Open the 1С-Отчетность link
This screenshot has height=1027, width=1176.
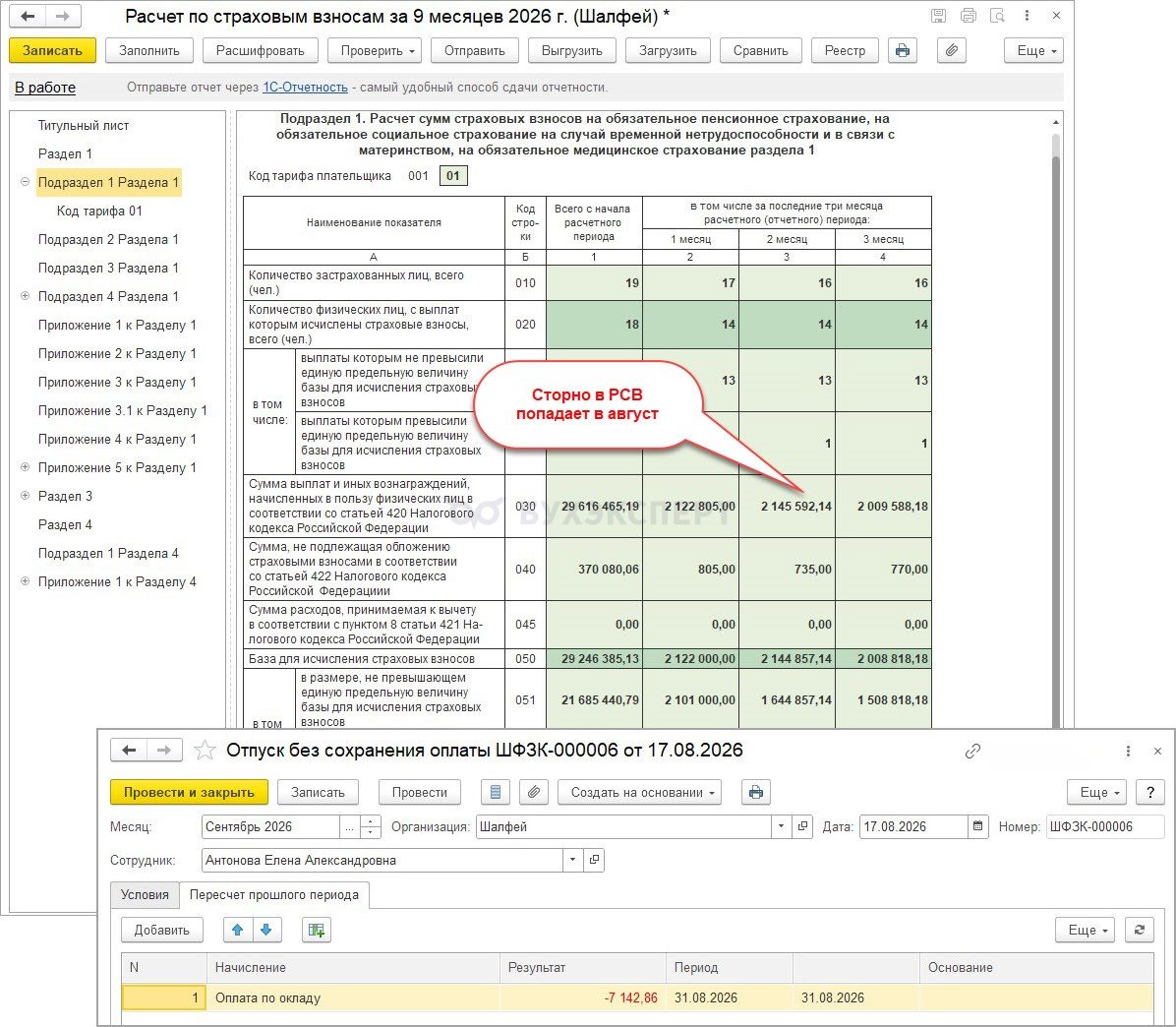(305, 87)
